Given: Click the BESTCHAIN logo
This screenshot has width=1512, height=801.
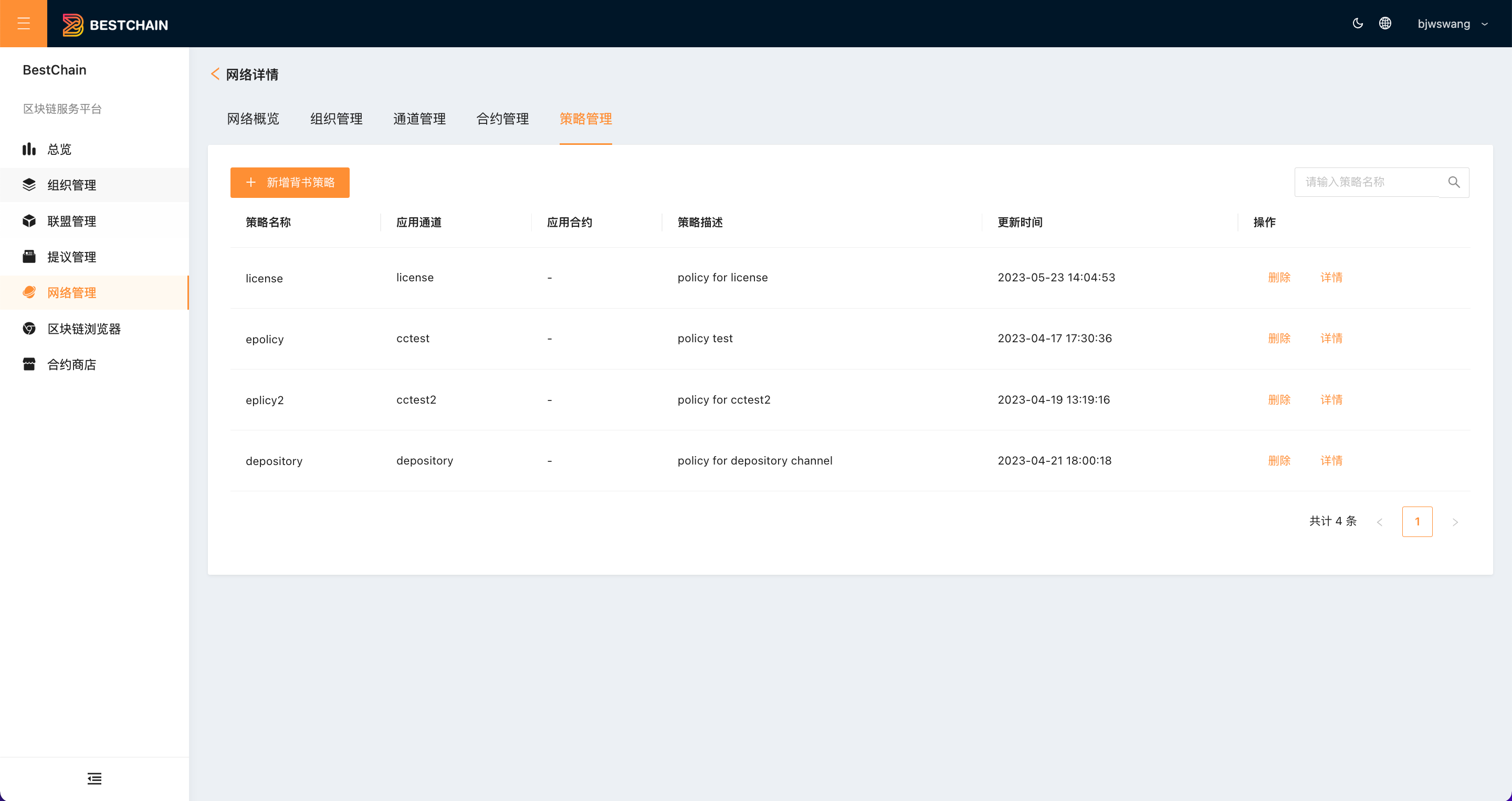Looking at the screenshot, I should (x=115, y=25).
